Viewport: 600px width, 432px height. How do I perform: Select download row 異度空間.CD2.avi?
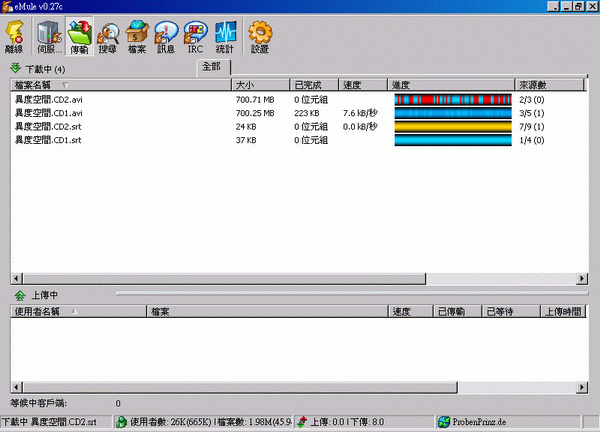300,100
